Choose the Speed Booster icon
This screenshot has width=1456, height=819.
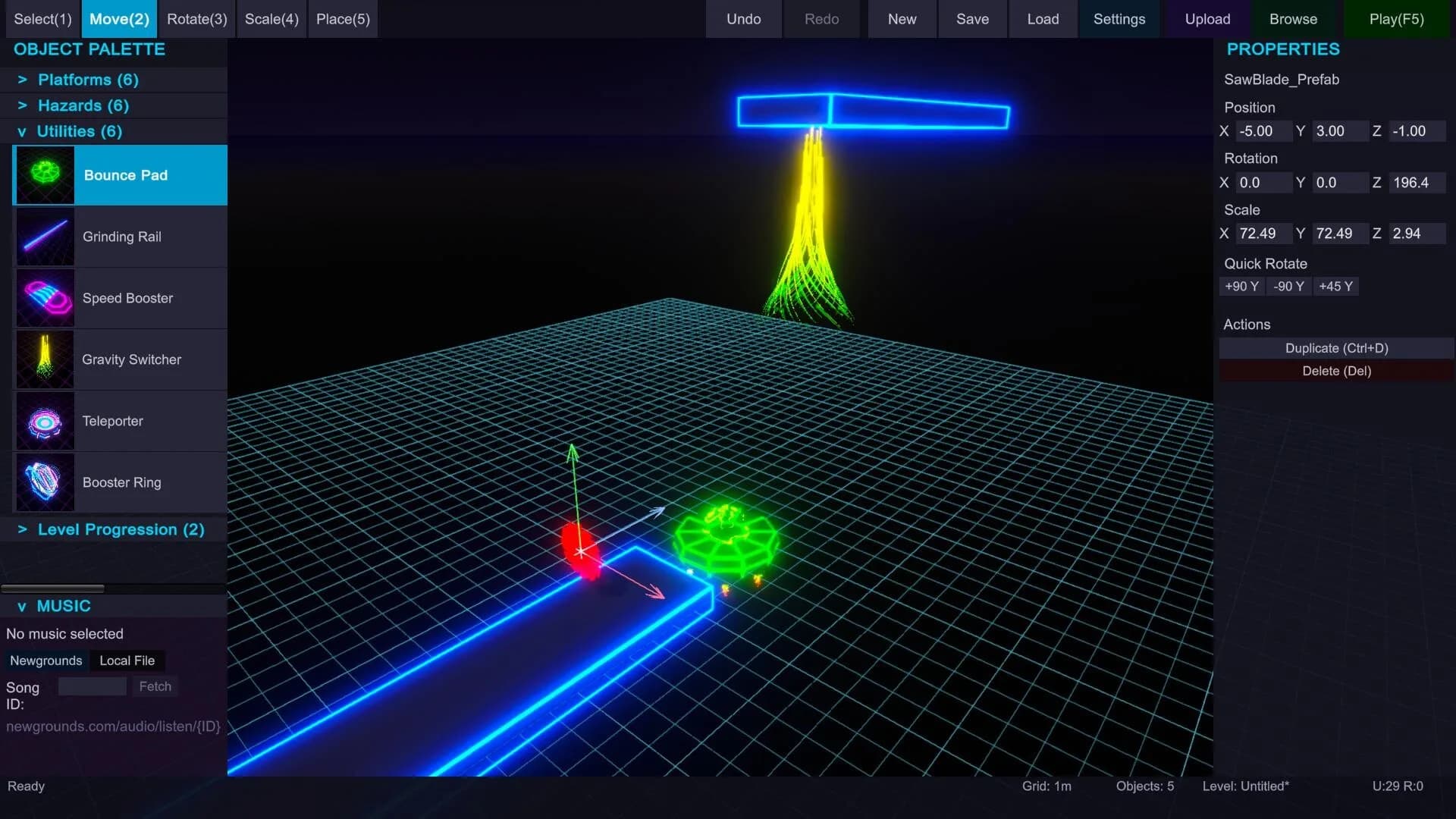(x=45, y=298)
